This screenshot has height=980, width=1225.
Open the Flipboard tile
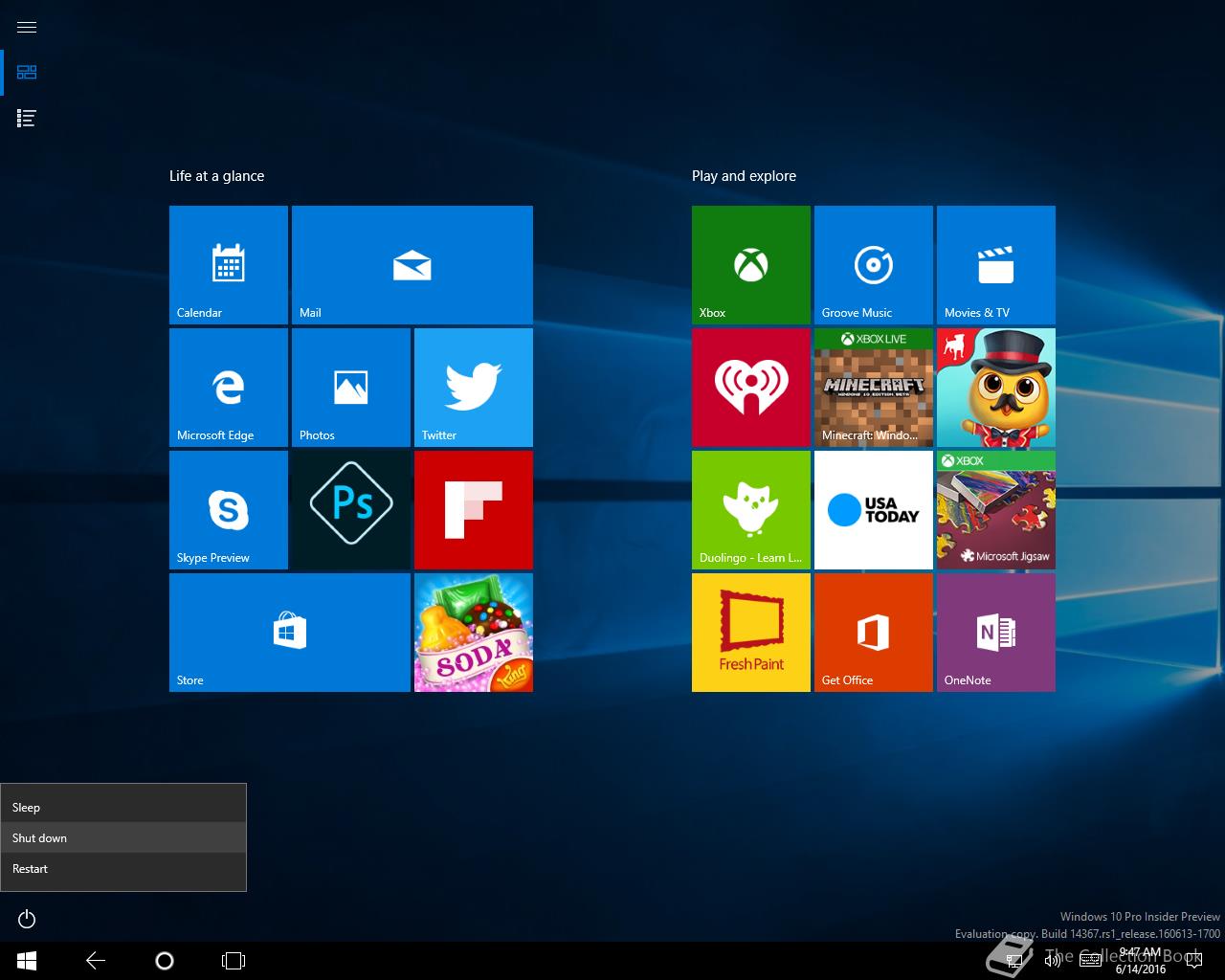point(474,510)
